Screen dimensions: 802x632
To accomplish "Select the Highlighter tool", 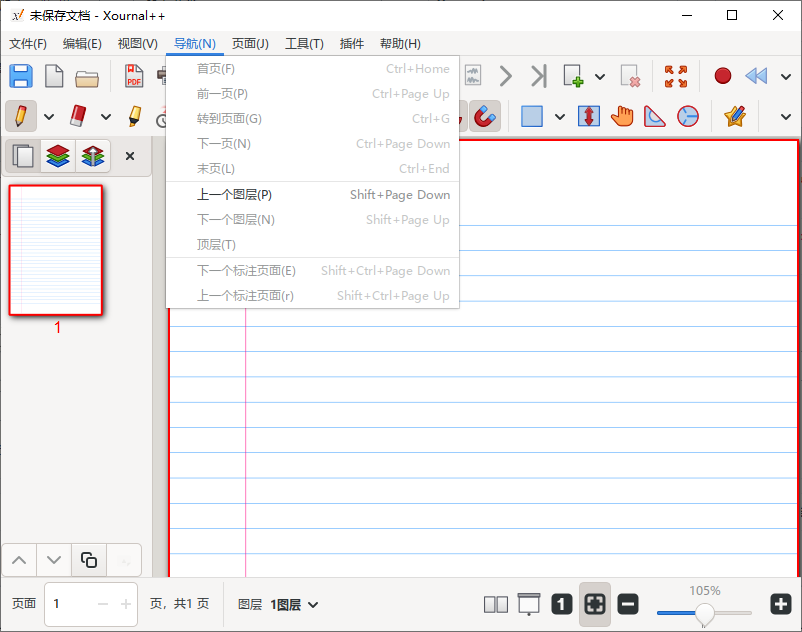I will pyautogui.click(x=135, y=116).
